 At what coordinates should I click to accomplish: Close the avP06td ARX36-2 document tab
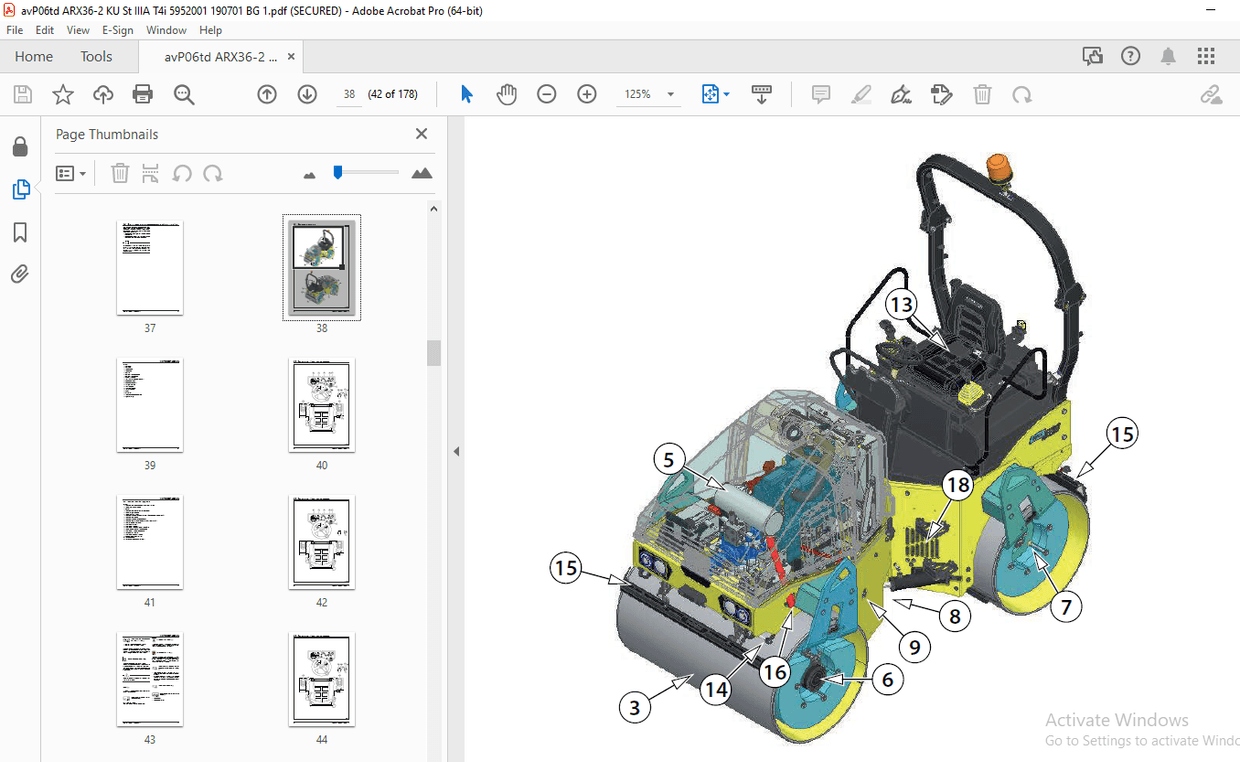(x=292, y=57)
